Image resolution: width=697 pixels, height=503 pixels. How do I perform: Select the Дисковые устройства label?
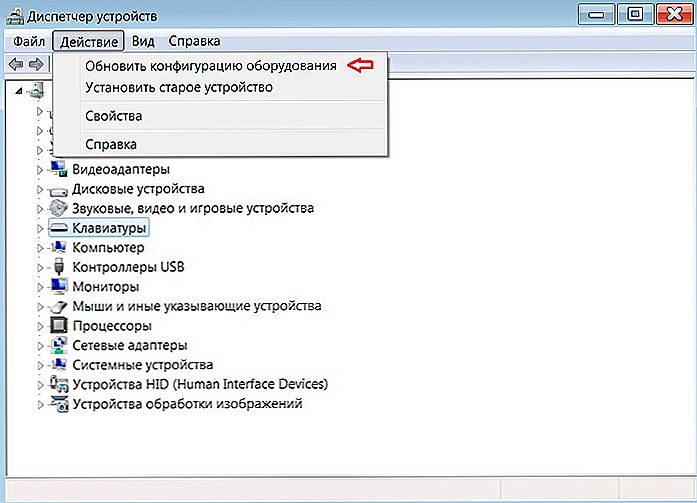click(x=138, y=189)
